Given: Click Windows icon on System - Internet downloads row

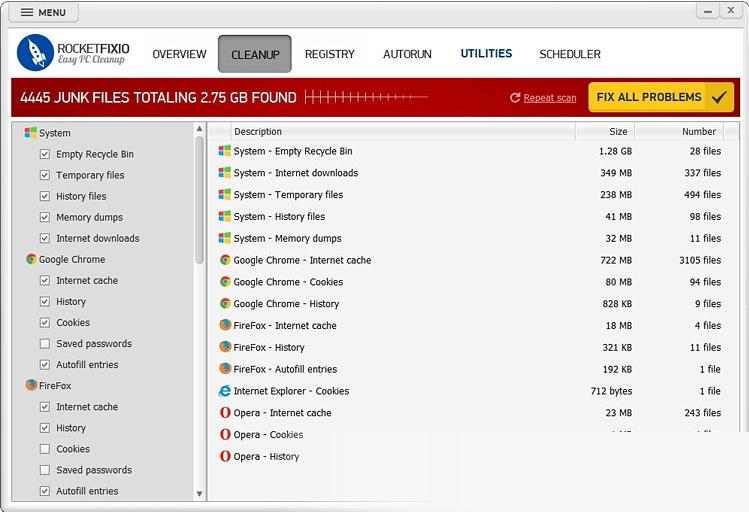Looking at the screenshot, I should (225, 173).
